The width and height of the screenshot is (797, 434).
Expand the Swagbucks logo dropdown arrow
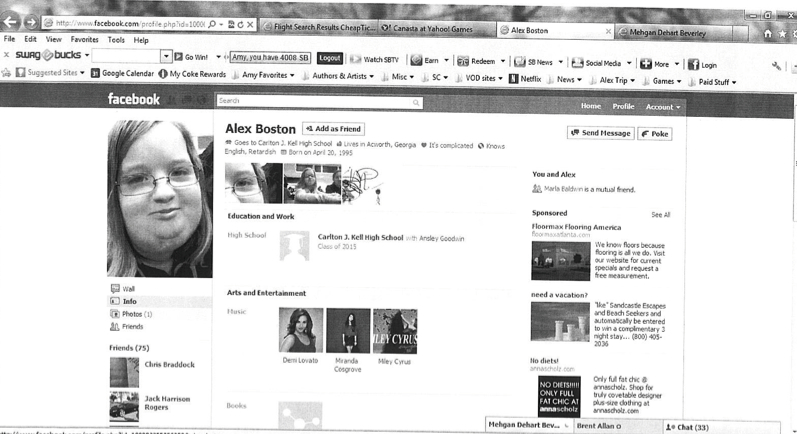tap(87, 55)
